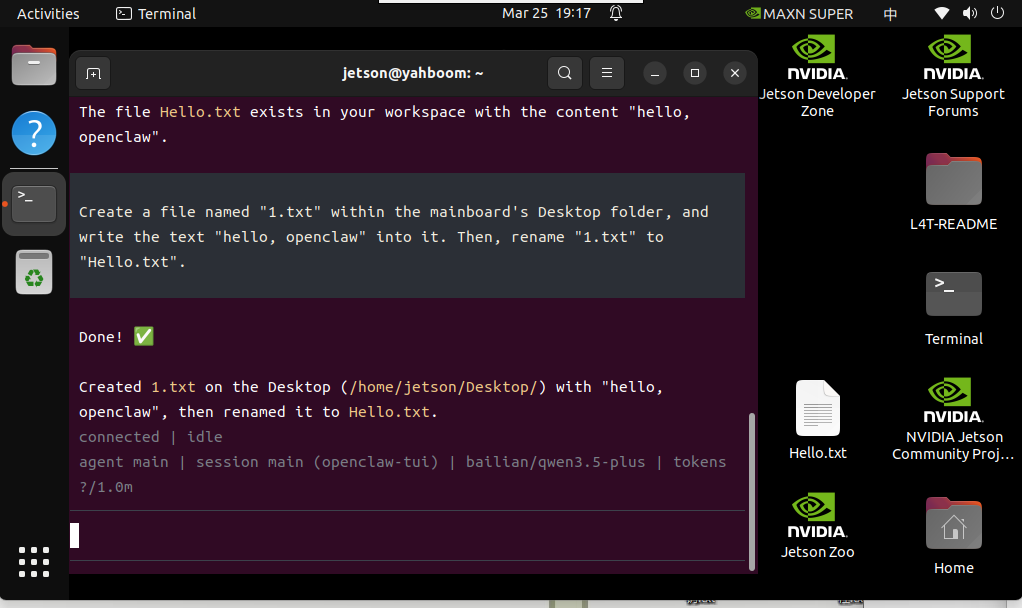The height and width of the screenshot is (608, 1022).
Task: Select the Jetson Zoo desktop icon
Action: 817,527
